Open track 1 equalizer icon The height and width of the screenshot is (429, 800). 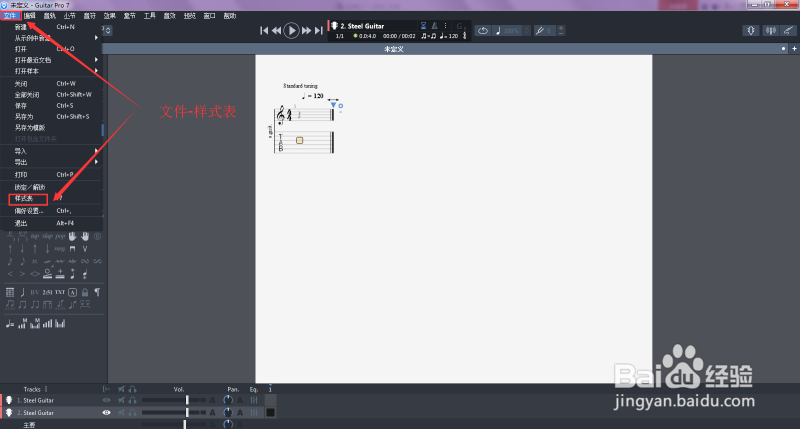(254, 400)
